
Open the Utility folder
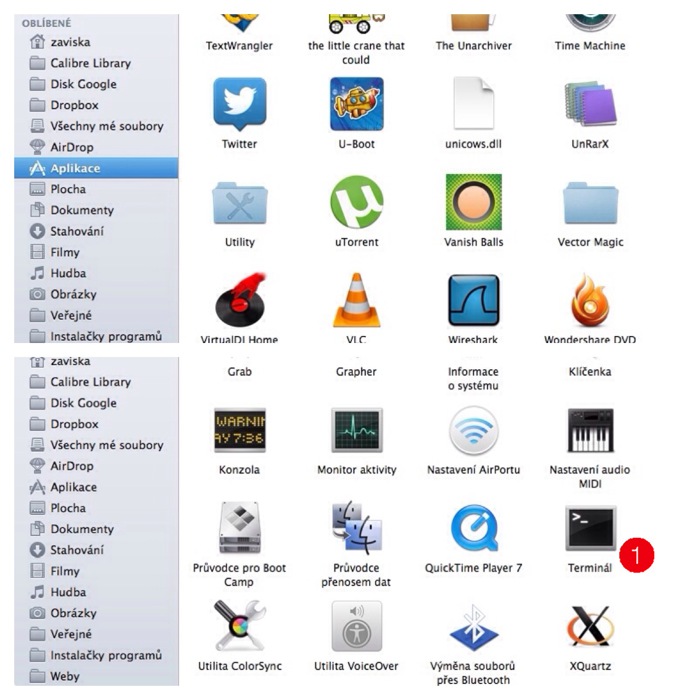click(240, 204)
